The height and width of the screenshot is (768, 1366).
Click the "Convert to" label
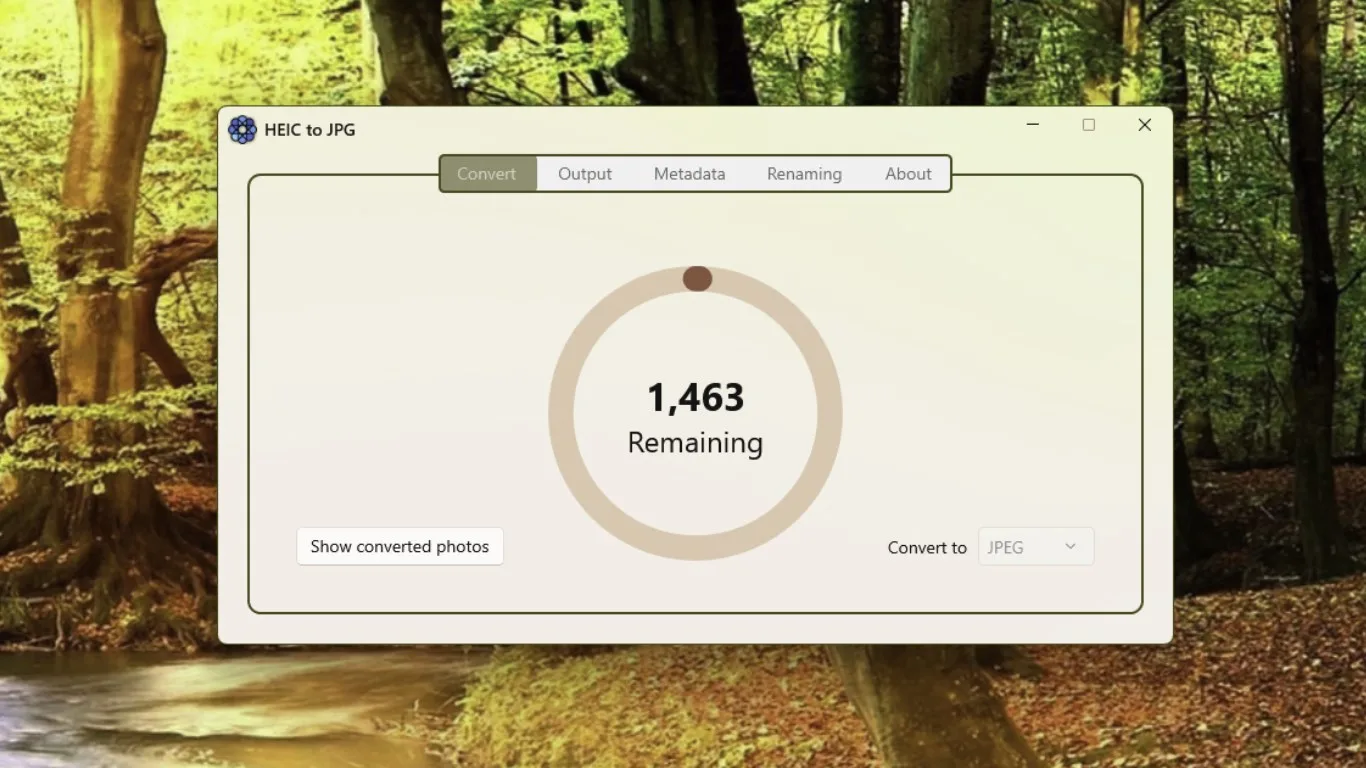[x=927, y=548]
